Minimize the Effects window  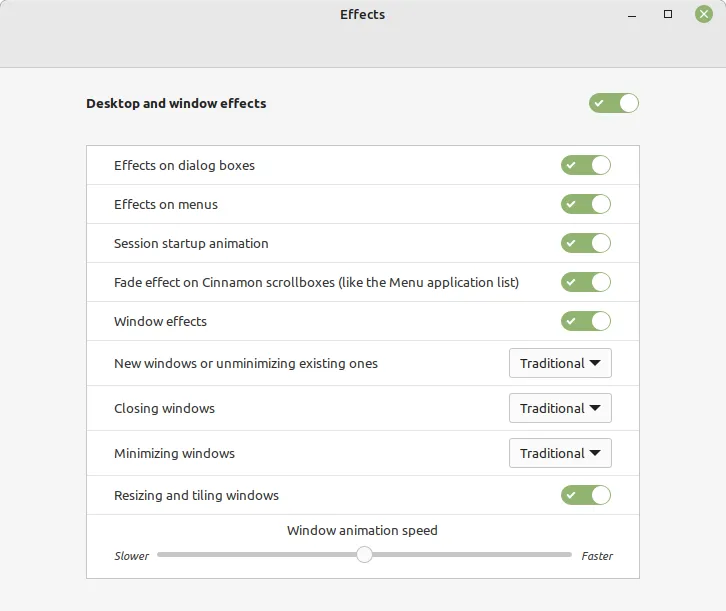[x=632, y=15]
